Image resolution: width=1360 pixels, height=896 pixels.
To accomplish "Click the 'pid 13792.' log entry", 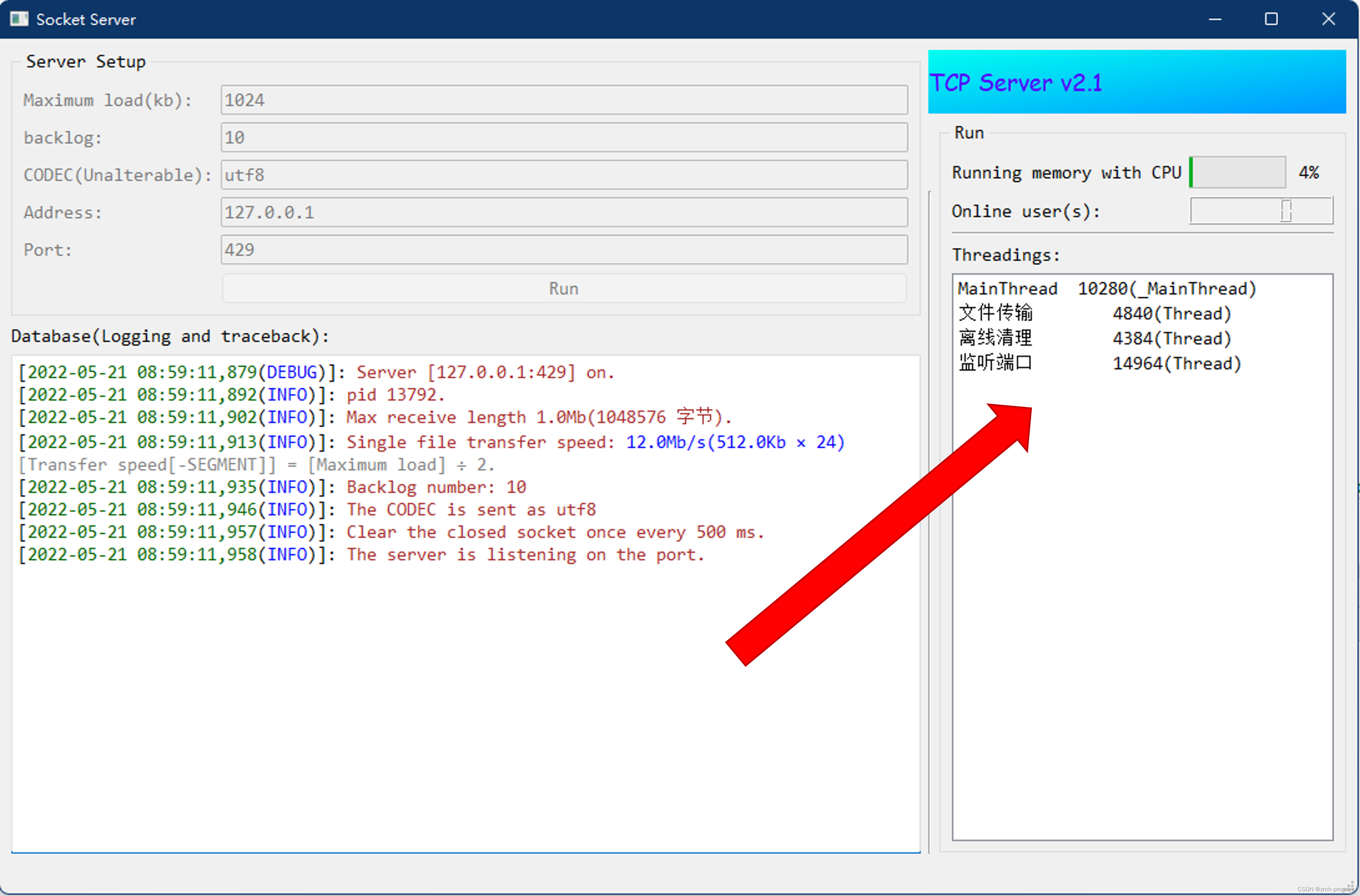I will pyautogui.click(x=232, y=394).
